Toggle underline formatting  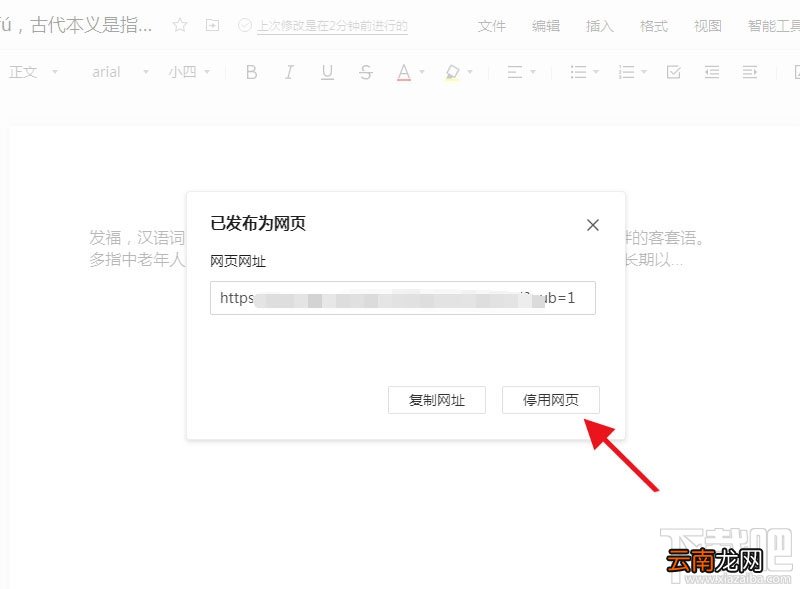click(328, 72)
